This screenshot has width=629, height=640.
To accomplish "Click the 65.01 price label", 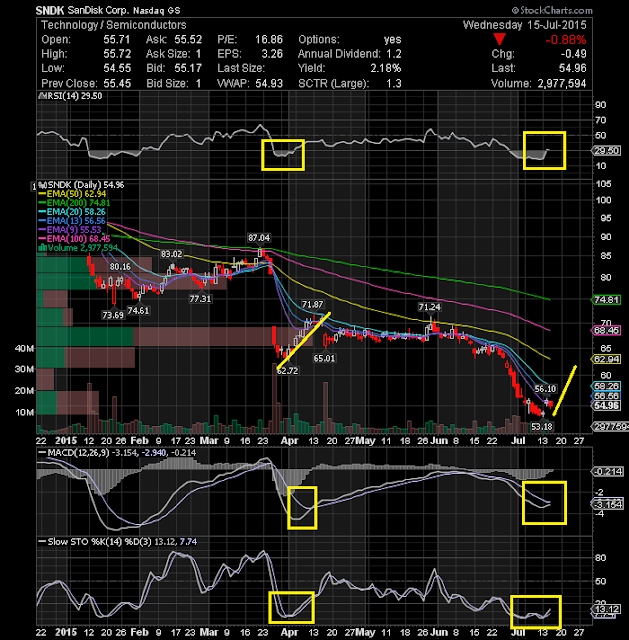I will click(324, 358).
